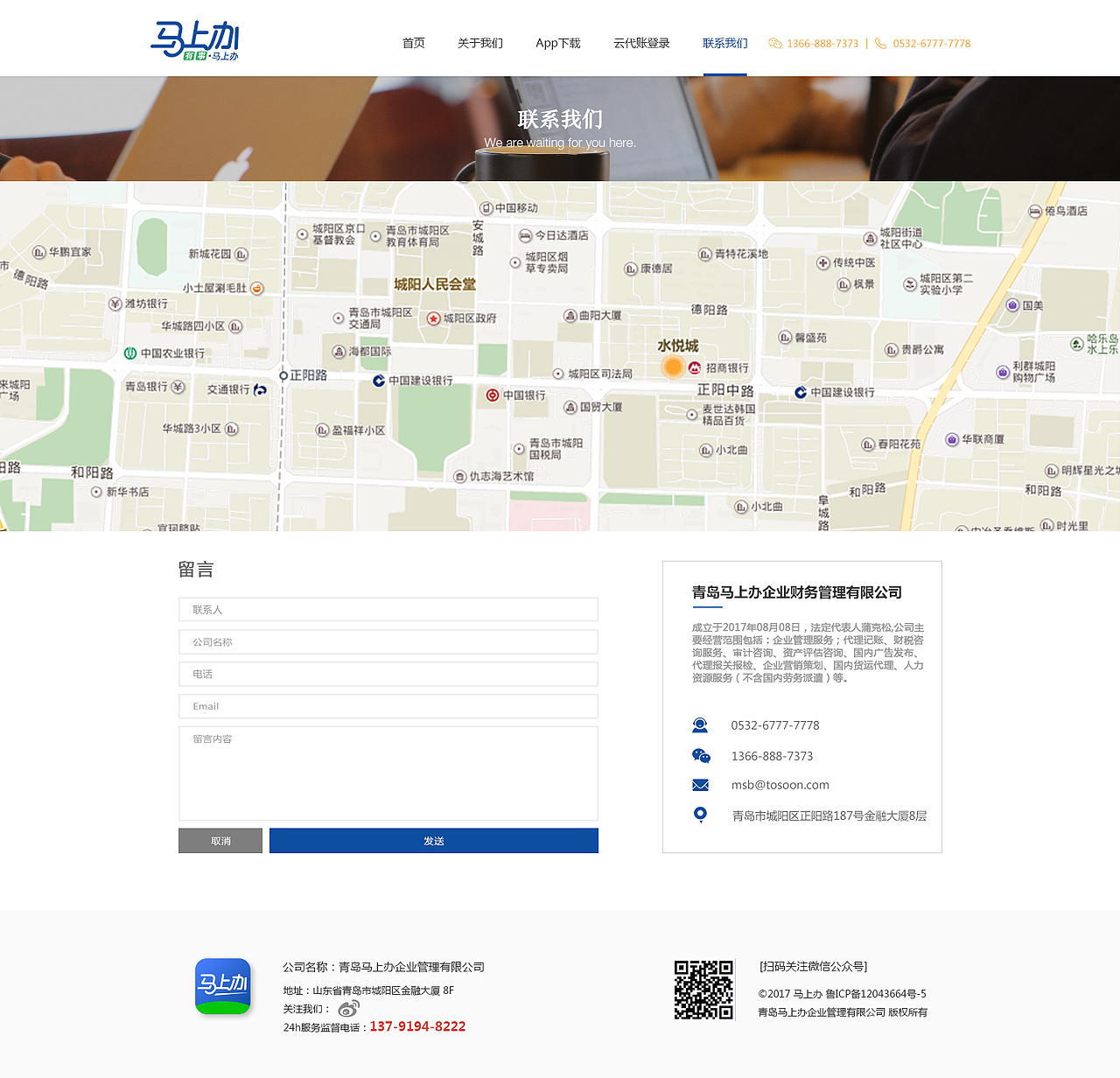Click the 发送 button to submit the form
This screenshot has height=1078, width=1120.
click(433, 840)
